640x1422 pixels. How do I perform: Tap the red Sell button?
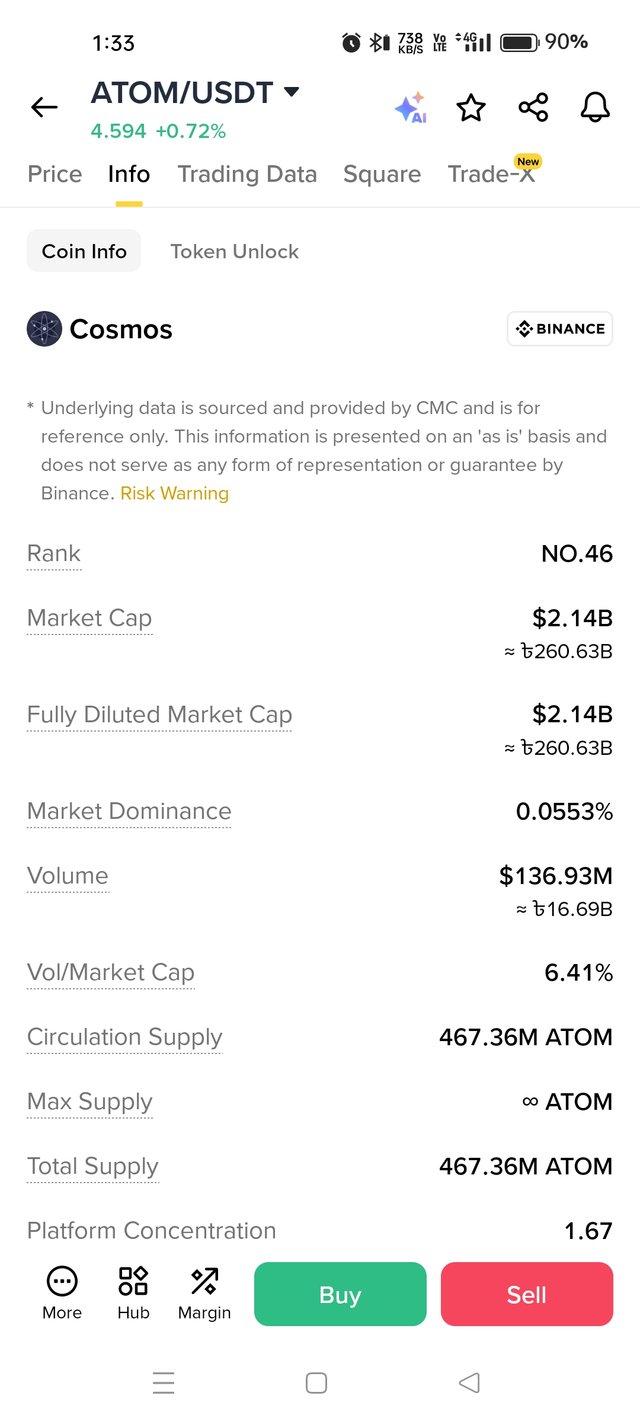(x=527, y=1294)
